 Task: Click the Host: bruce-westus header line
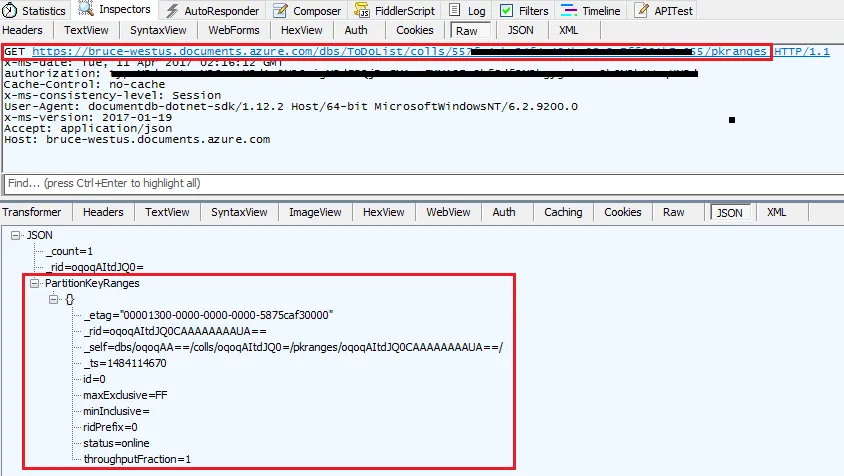tap(137, 139)
